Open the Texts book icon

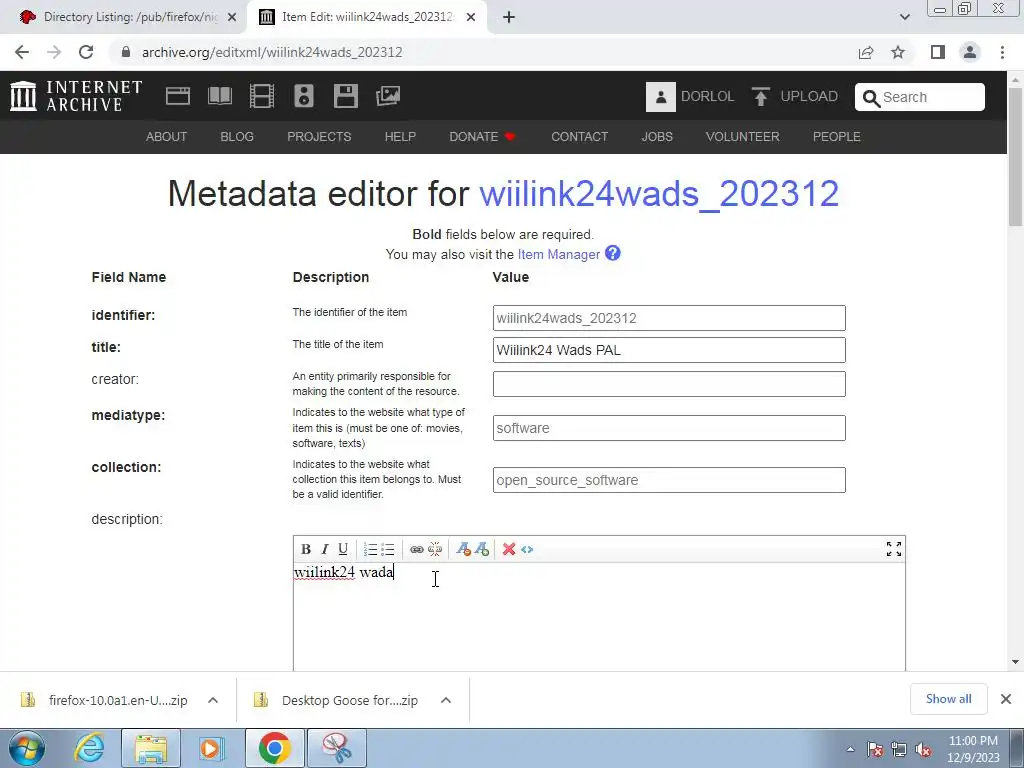coord(219,96)
